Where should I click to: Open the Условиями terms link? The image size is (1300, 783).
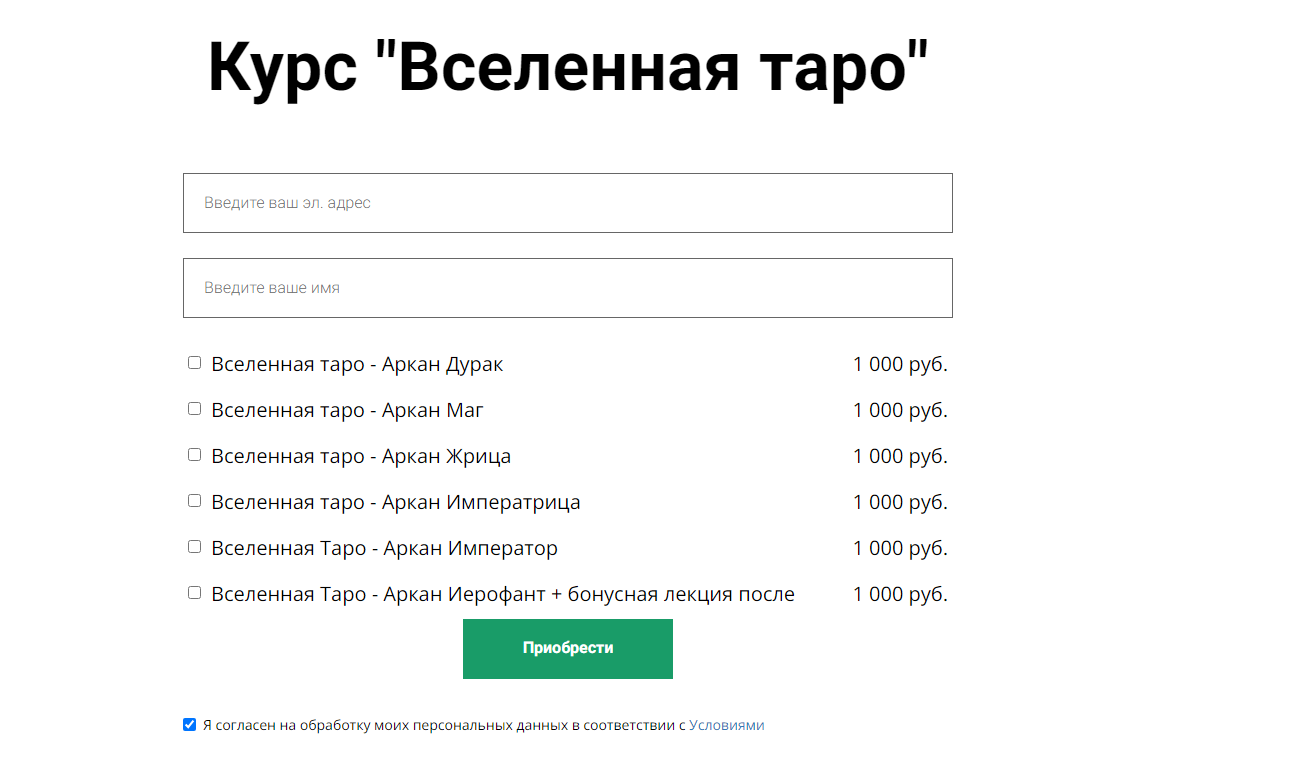pyautogui.click(x=727, y=724)
